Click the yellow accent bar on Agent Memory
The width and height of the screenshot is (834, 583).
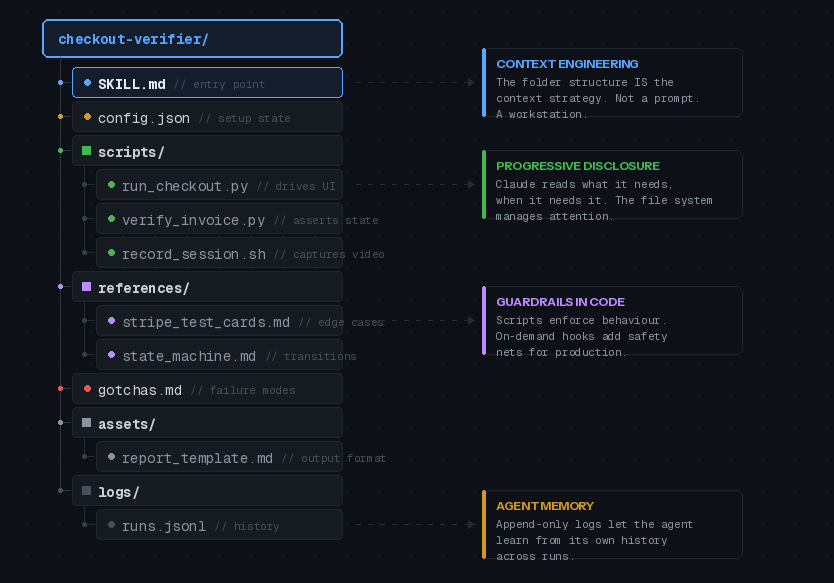point(484,524)
